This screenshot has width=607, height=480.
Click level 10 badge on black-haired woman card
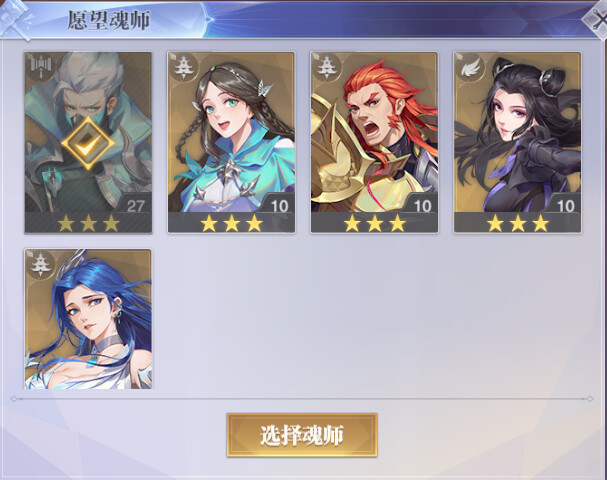coord(565,206)
